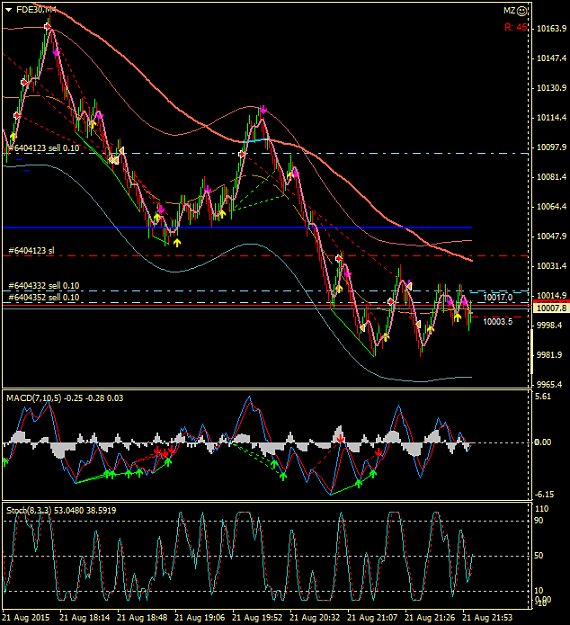570x625 pixels.
Task: Click the red R: 45 indicator text
Action: [x=515, y=28]
